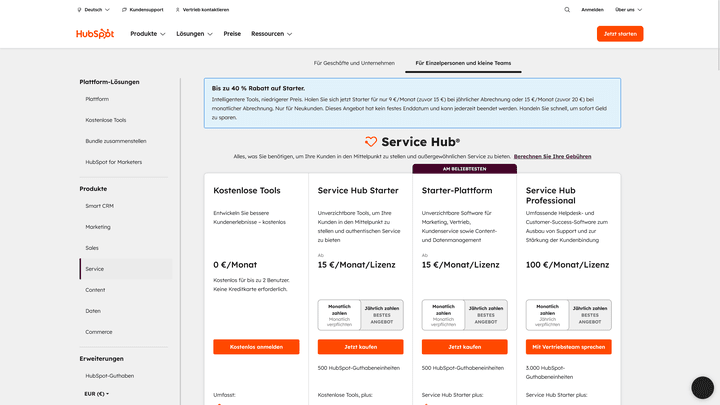
Task: Open the search magnifier icon
Action: (x=567, y=10)
